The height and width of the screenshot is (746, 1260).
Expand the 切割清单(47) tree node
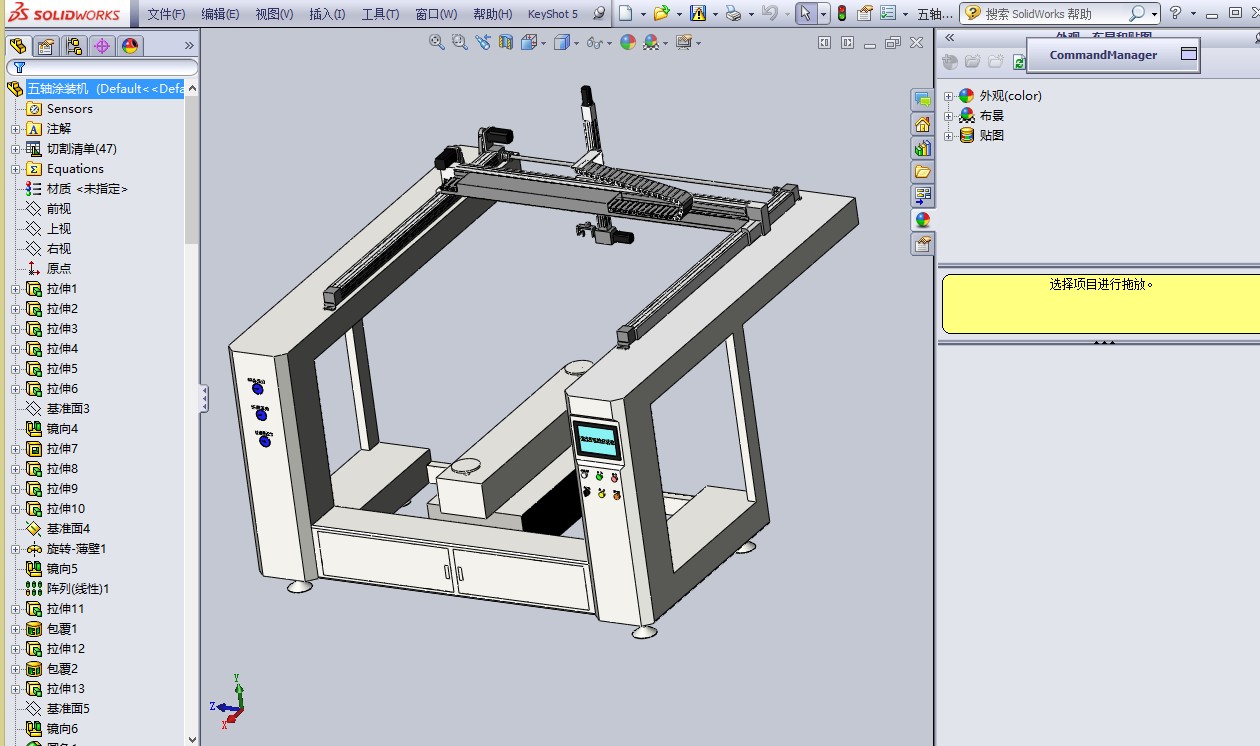pyautogui.click(x=15, y=149)
